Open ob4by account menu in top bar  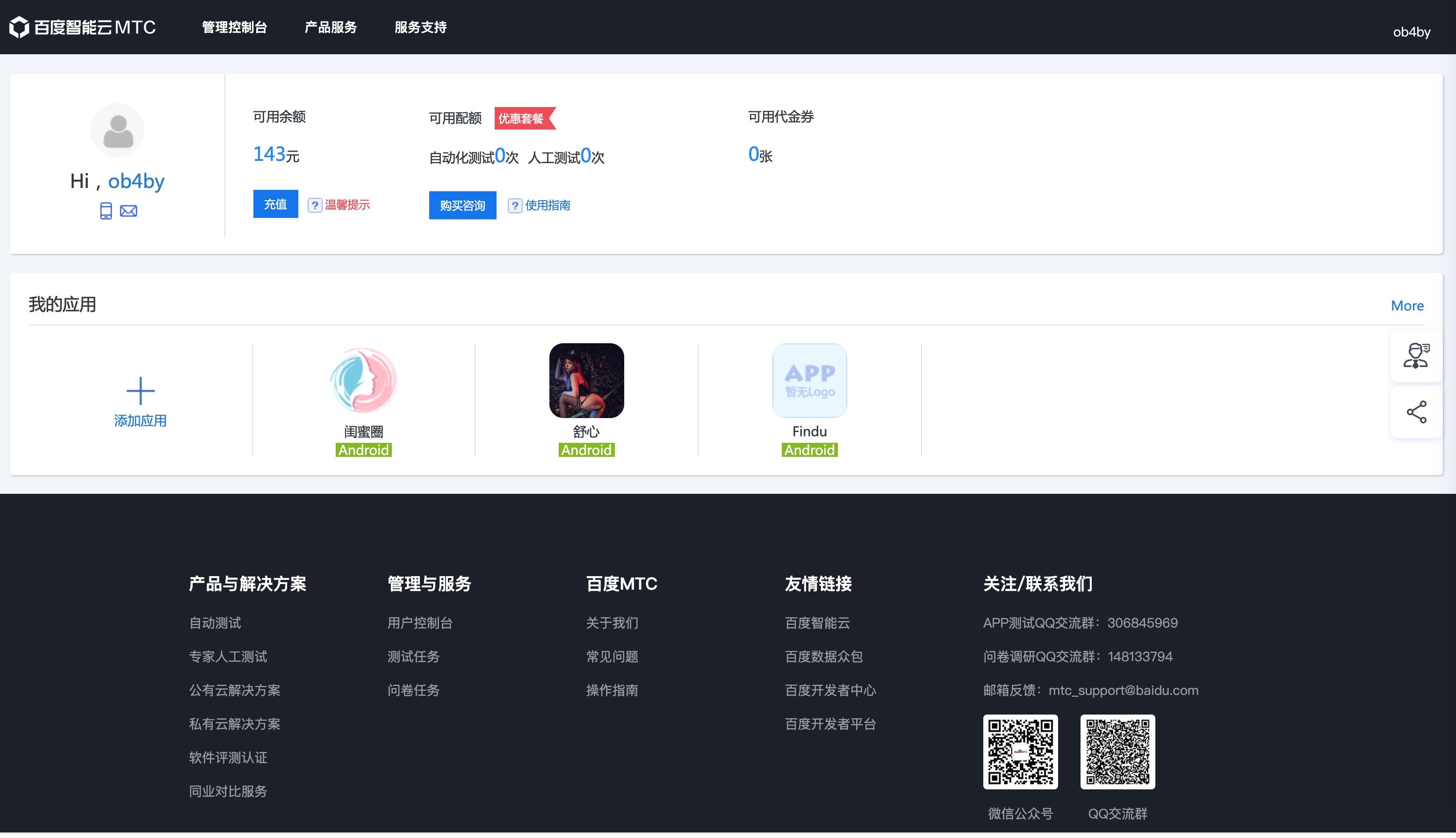(1411, 32)
